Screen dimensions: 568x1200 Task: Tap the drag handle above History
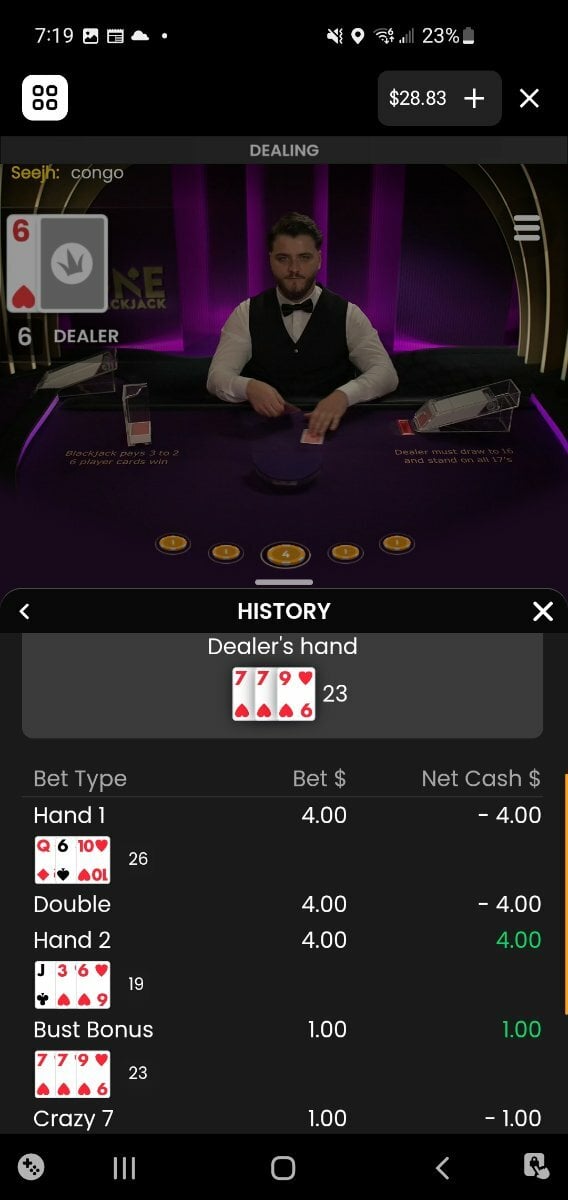pos(284,582)
